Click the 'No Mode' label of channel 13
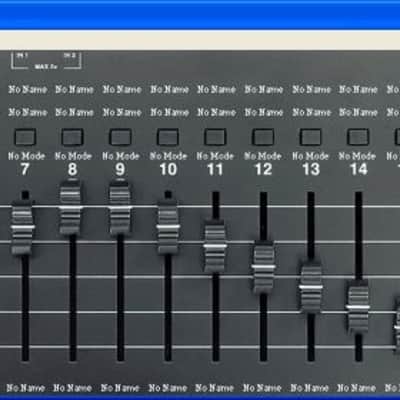 tap(310, 156)
